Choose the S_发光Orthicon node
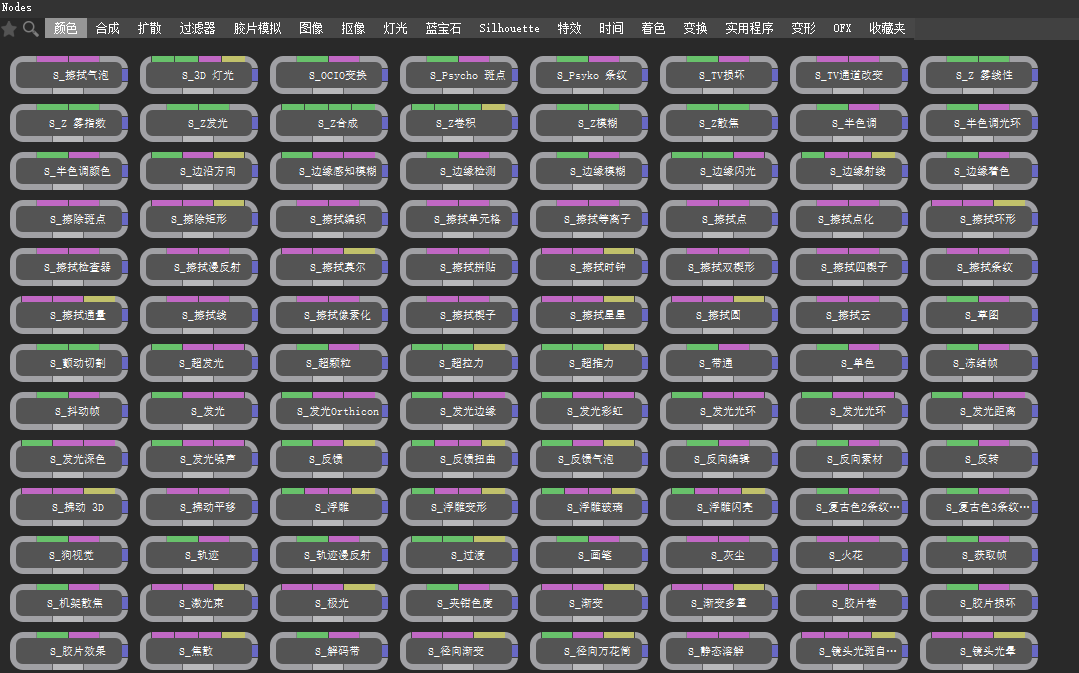The width and height of the screenshot is (1079, 673). click(x=329, y=411)
